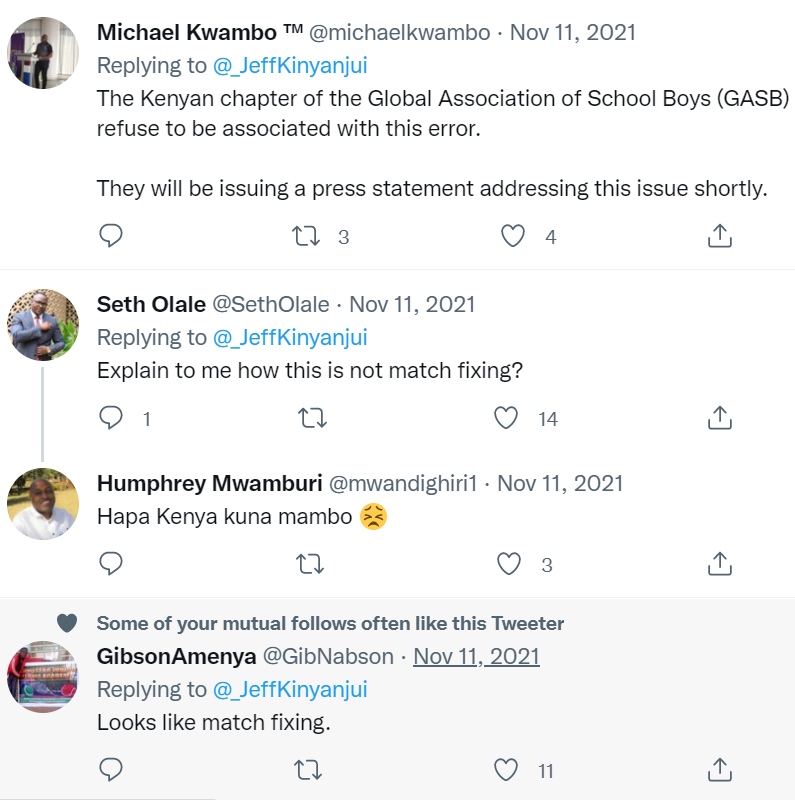Retweet GibsonAmenya's tweet
This screenshot has height=800, width=795.
tap(311, 770)
